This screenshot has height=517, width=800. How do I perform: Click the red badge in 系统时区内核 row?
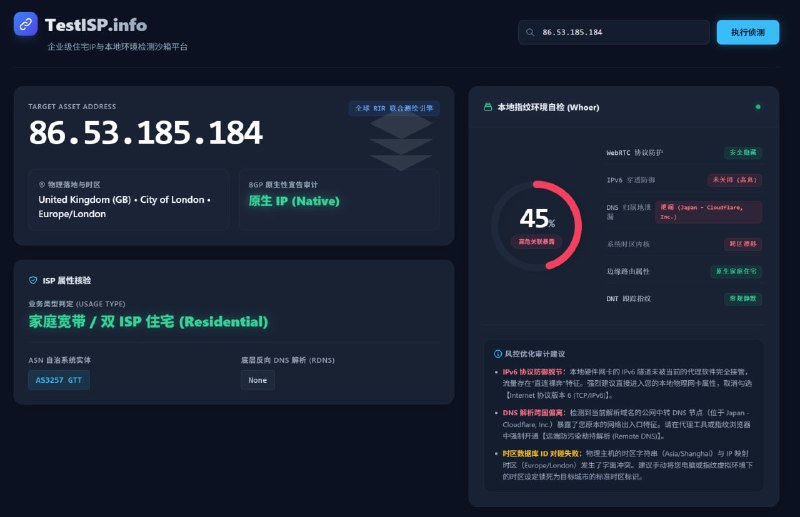pos(743,244)
